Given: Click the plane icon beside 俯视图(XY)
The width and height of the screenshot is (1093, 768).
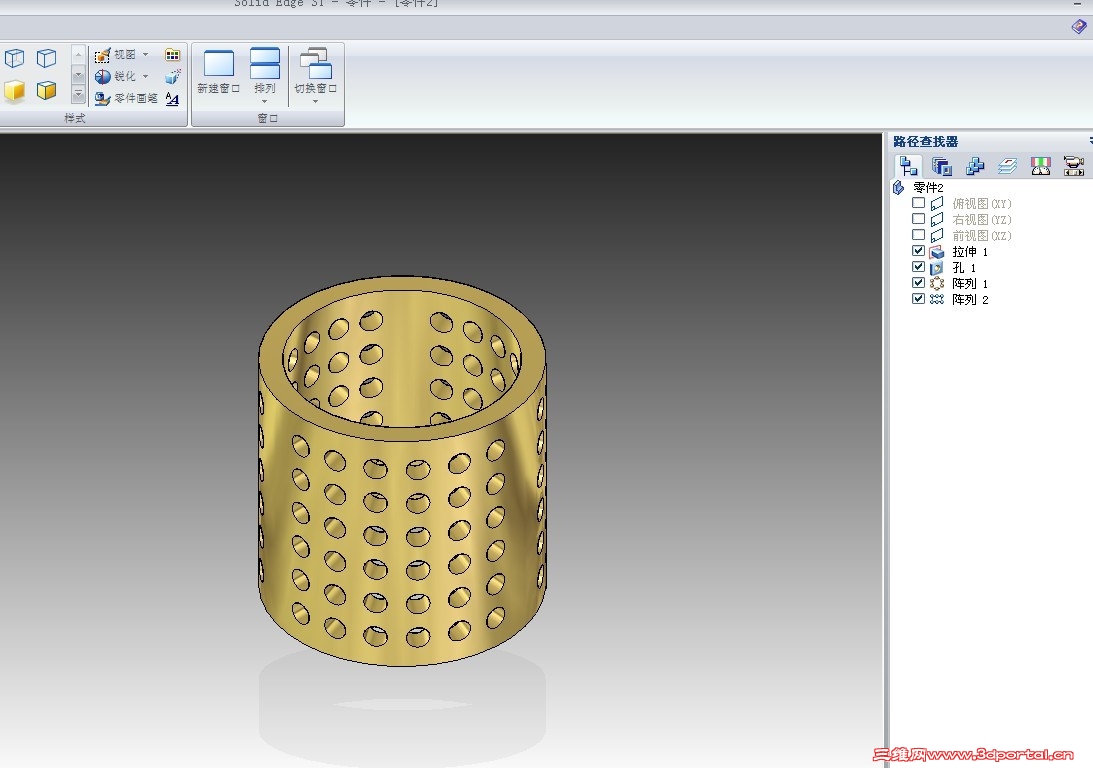Looking at the screenshot, I should [937, 203].
